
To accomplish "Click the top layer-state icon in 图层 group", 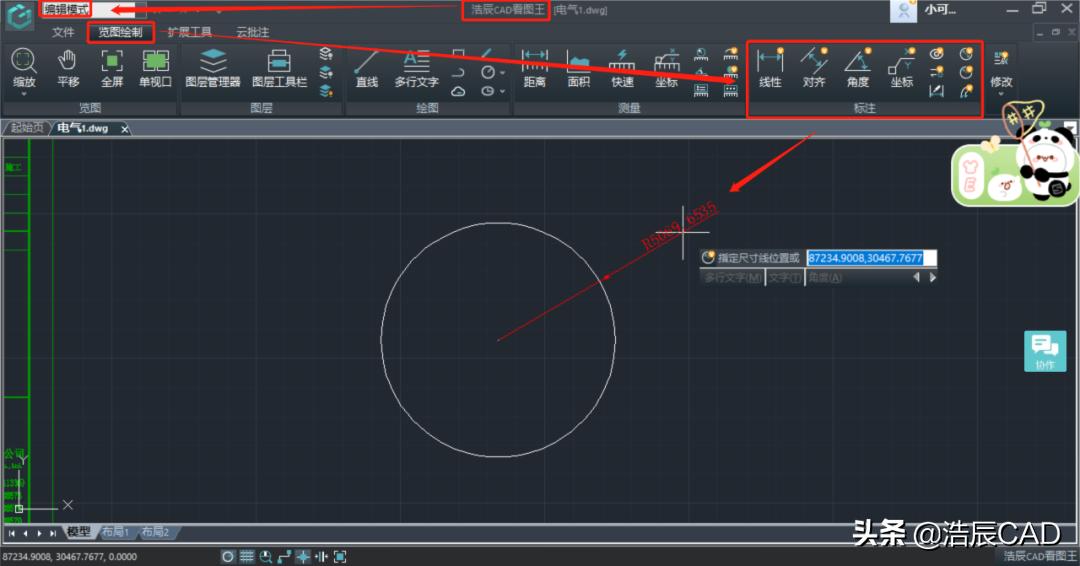I will tap(326, 54).
